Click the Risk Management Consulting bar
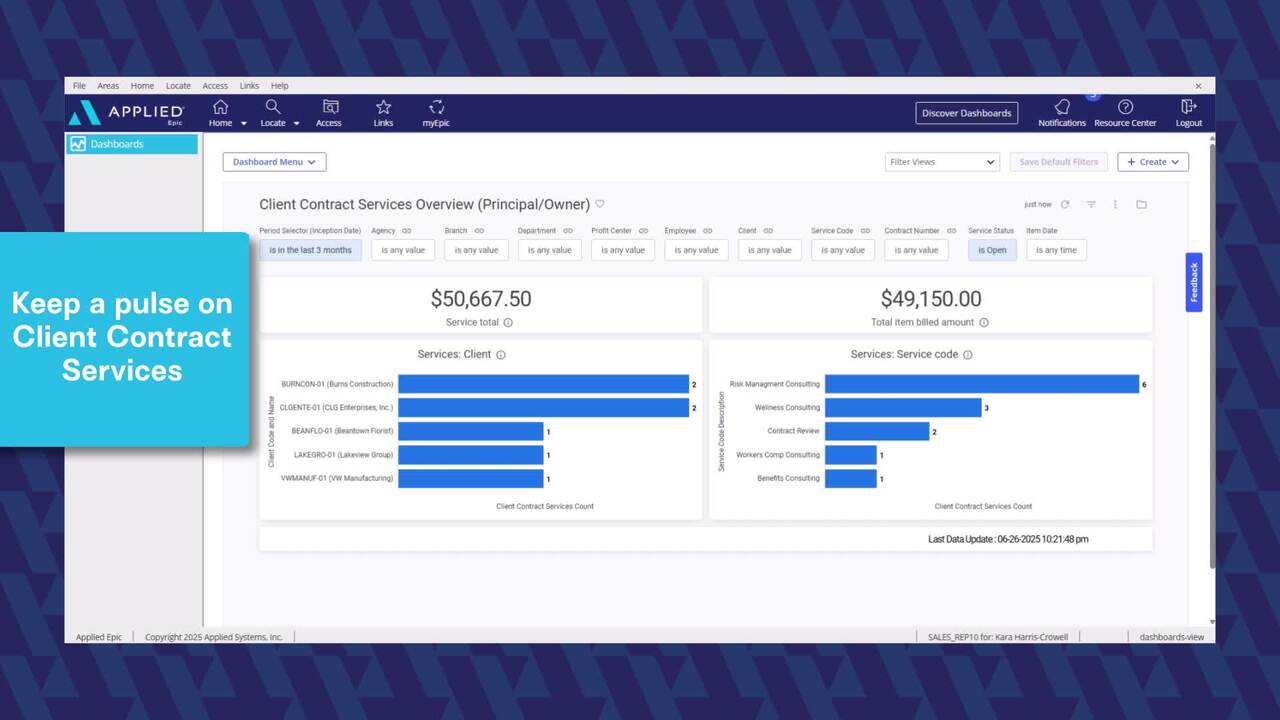This screenshot has height=720, width=1280. point(981,384)
